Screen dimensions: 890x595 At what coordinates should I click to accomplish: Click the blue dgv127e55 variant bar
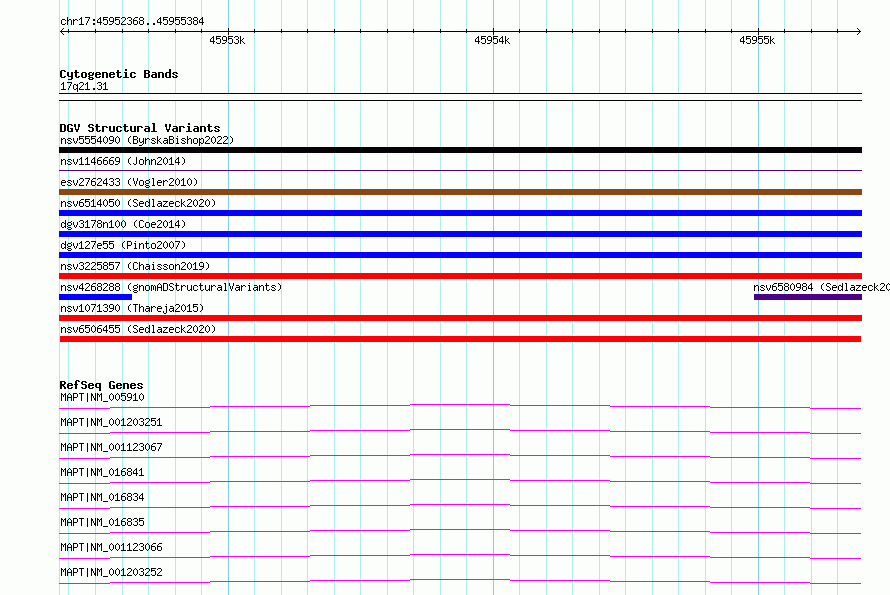coord(460,255)
